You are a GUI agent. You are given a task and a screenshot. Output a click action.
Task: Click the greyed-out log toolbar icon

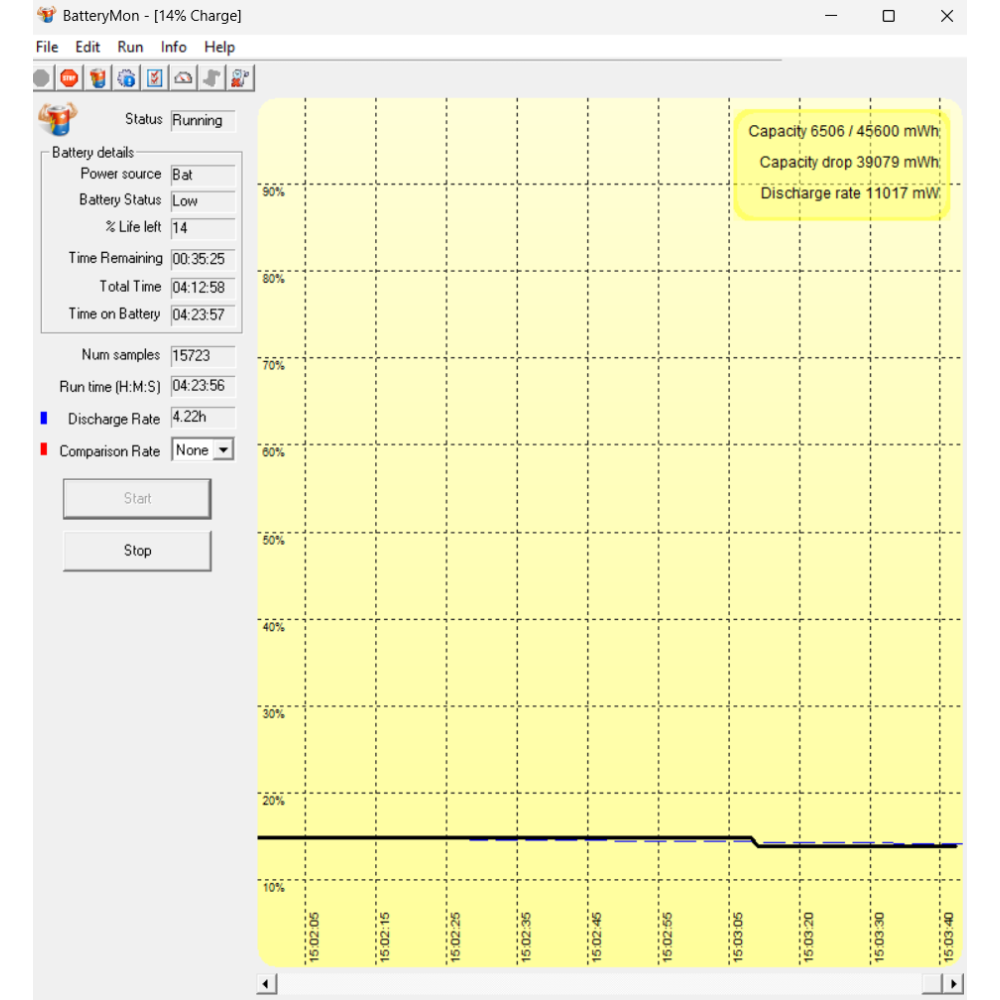coord(212,78)
